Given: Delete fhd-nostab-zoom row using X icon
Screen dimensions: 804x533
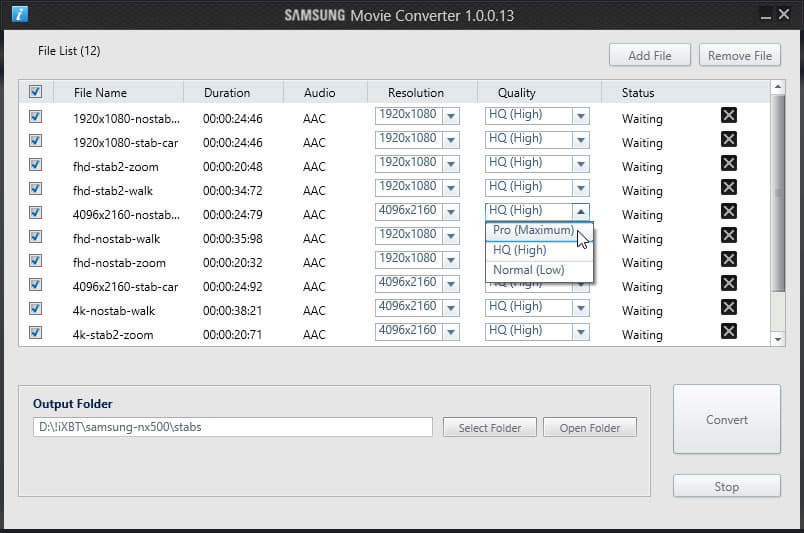Looking at the screenshot, I should (729, 259).
